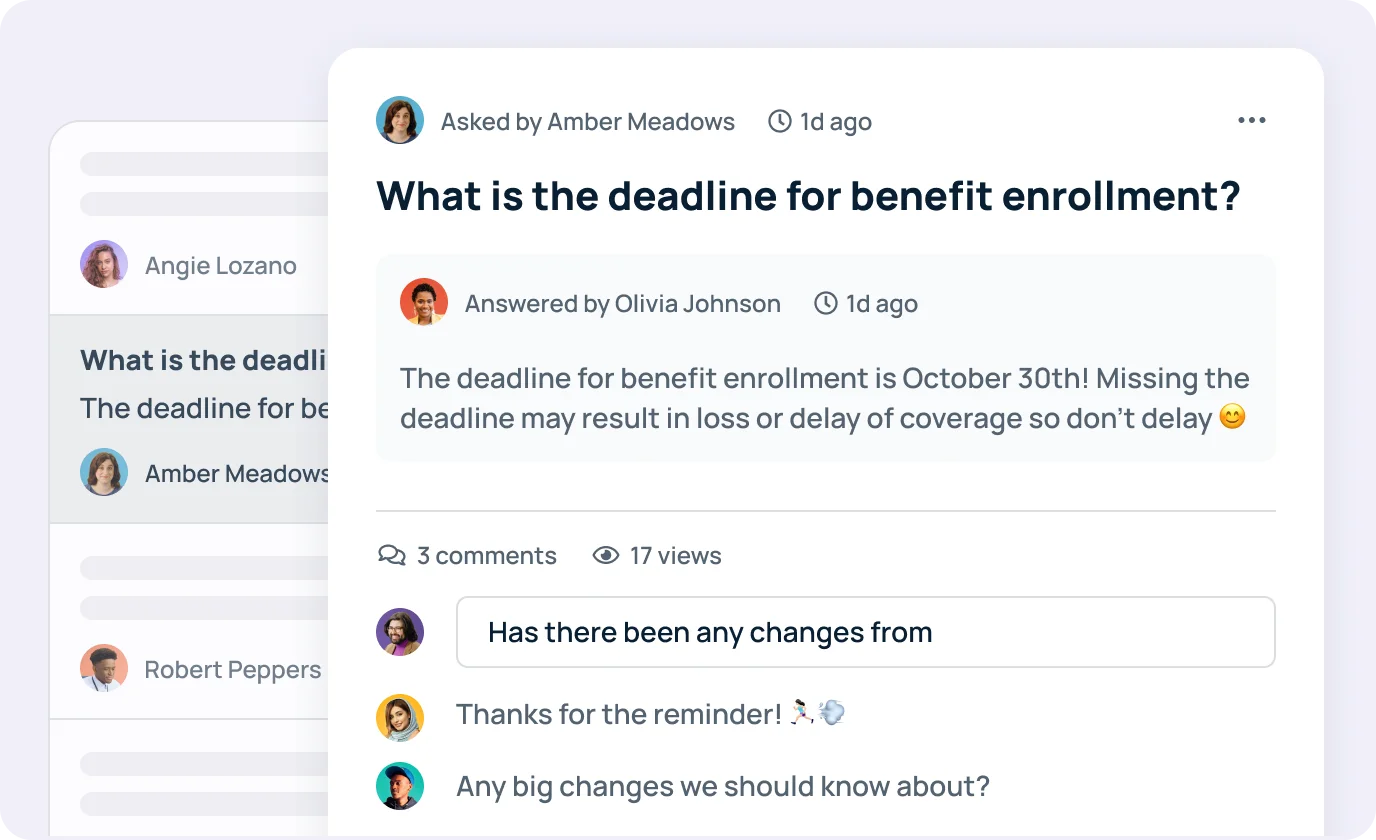Click the headscarf commenter's avatar
The width and height of the screenshot is (1376, 840).
click(x=400, y=714)
